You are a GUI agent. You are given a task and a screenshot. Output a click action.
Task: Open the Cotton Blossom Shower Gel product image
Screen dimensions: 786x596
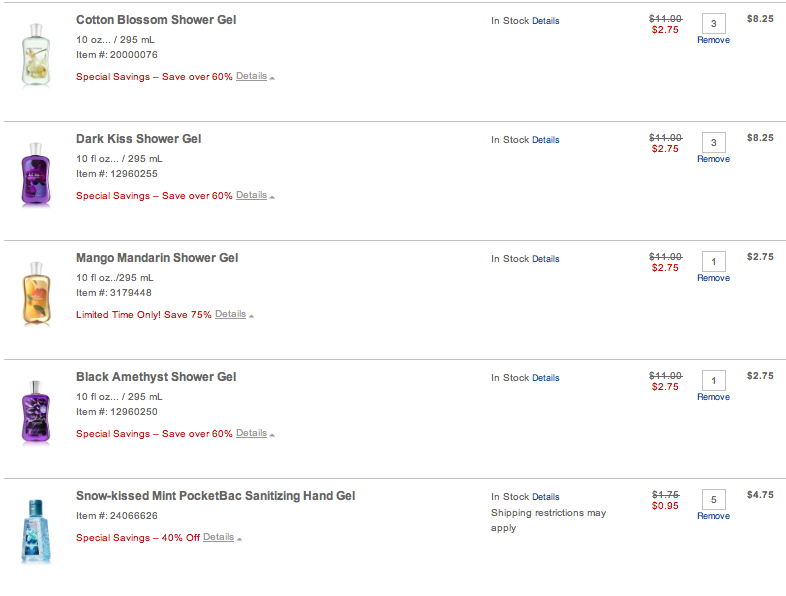36,55
